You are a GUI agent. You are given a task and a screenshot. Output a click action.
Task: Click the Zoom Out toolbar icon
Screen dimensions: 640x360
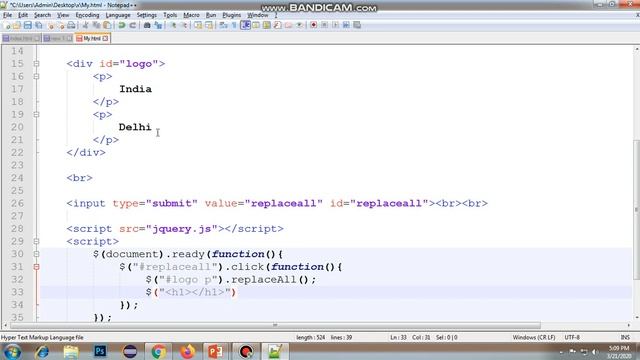(184, 25)
